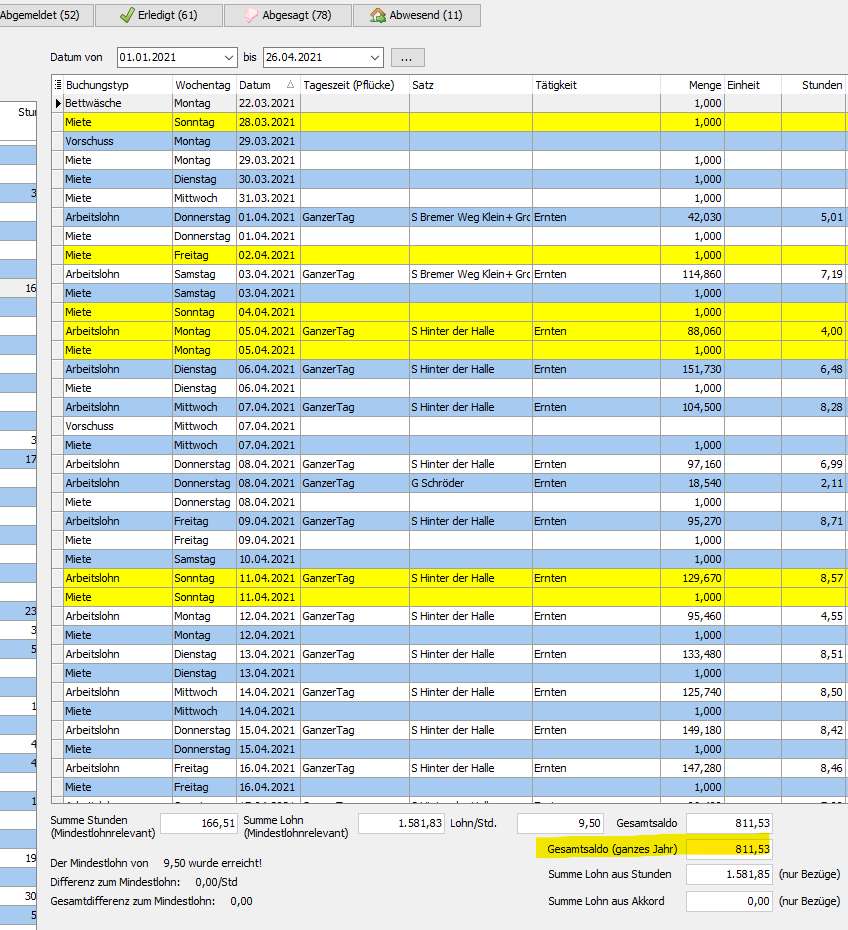
Task: Click the Stunden column header
Action: [x=813, y=85]
